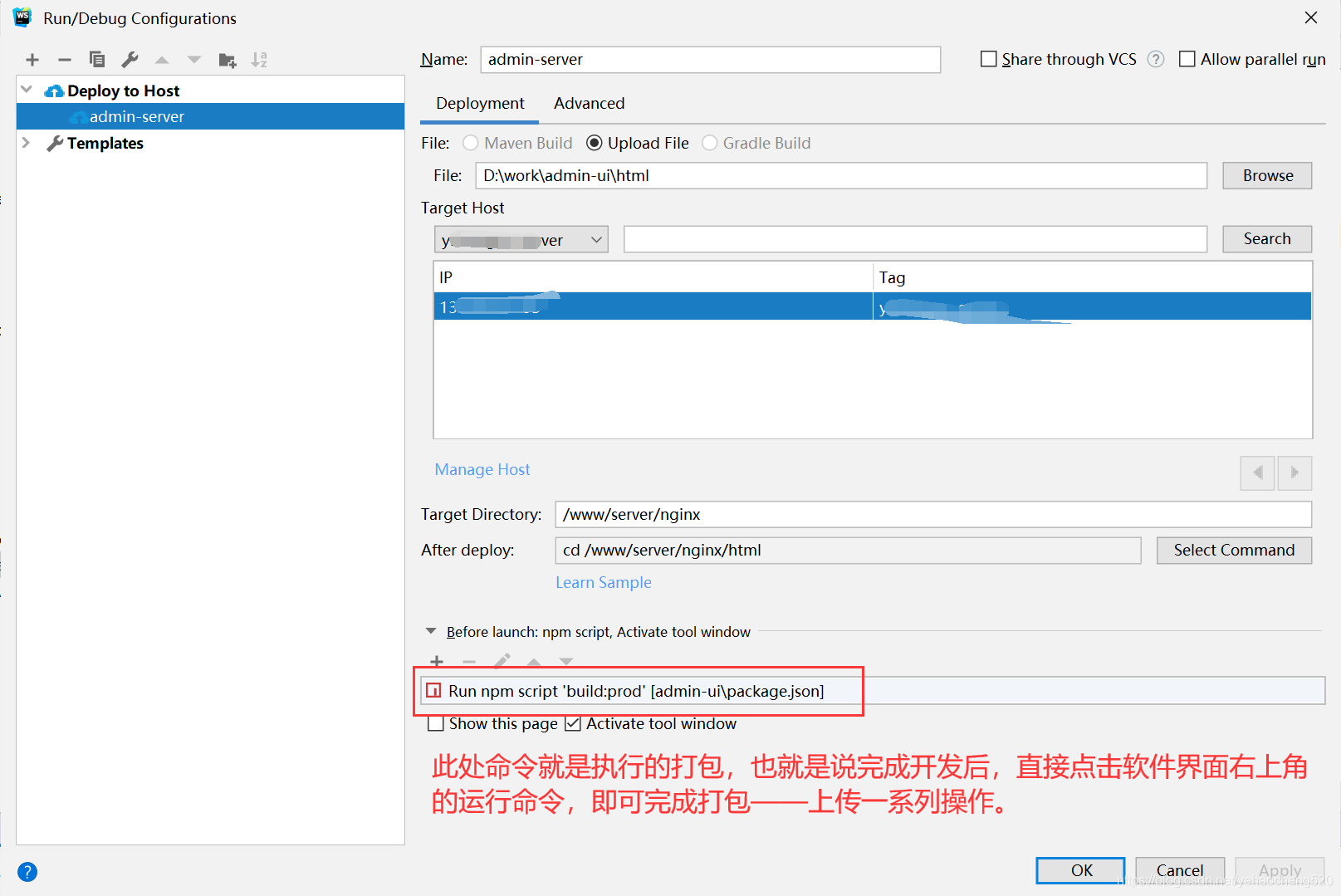Click the IP column header
The image size is (1341, 896).
tap(653, 277)
